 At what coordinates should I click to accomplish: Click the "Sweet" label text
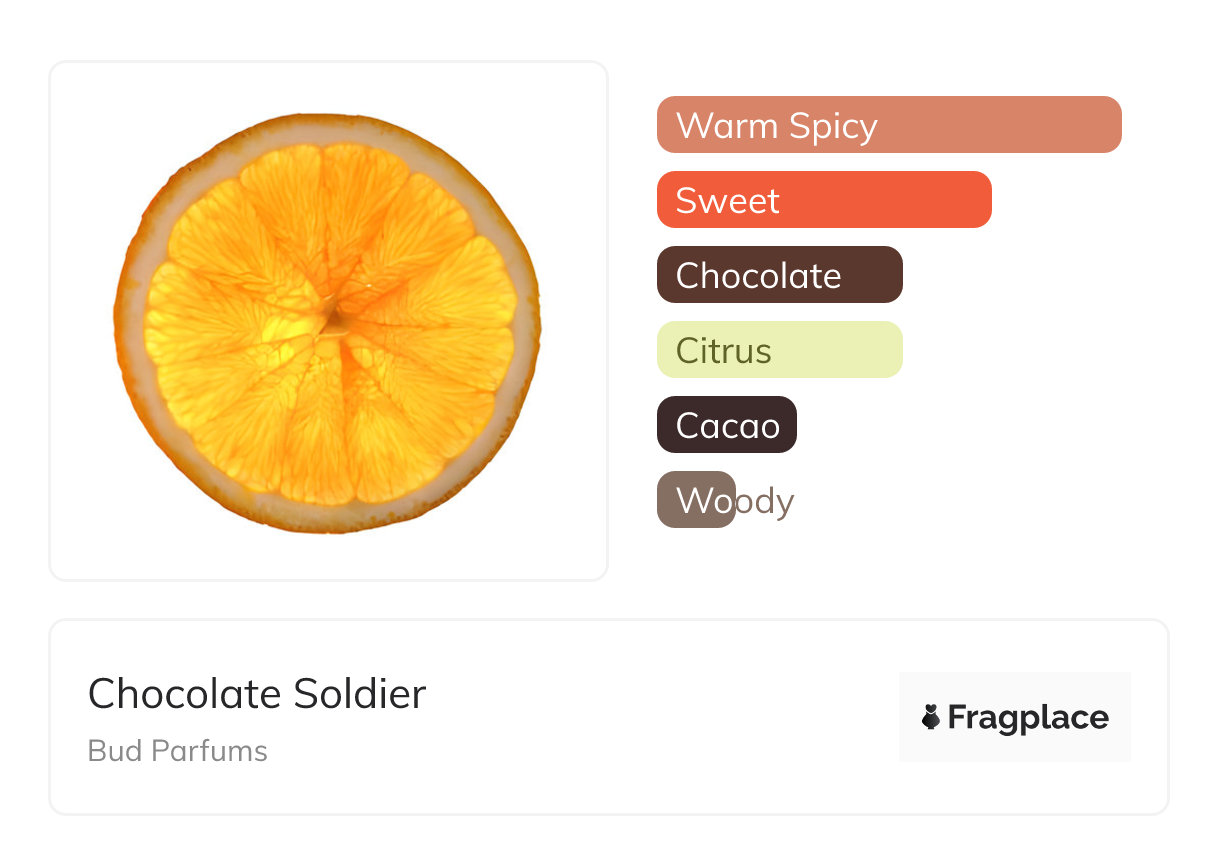(x=727, y=201)
